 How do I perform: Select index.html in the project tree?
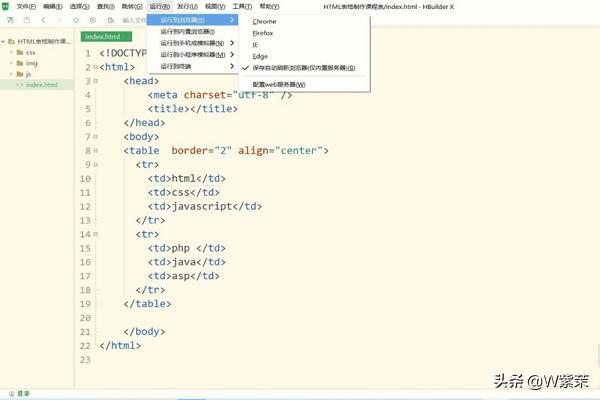point(41,85)
